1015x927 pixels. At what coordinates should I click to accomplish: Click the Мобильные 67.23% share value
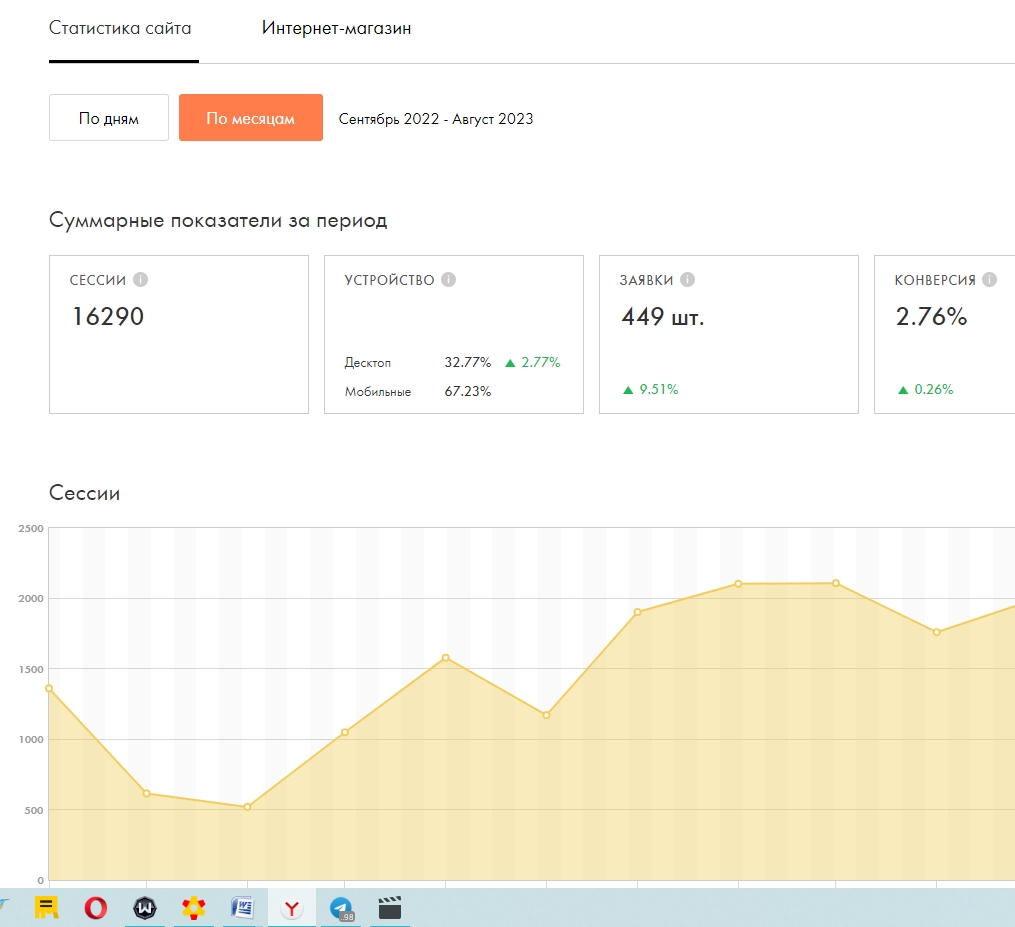[467, 392]
